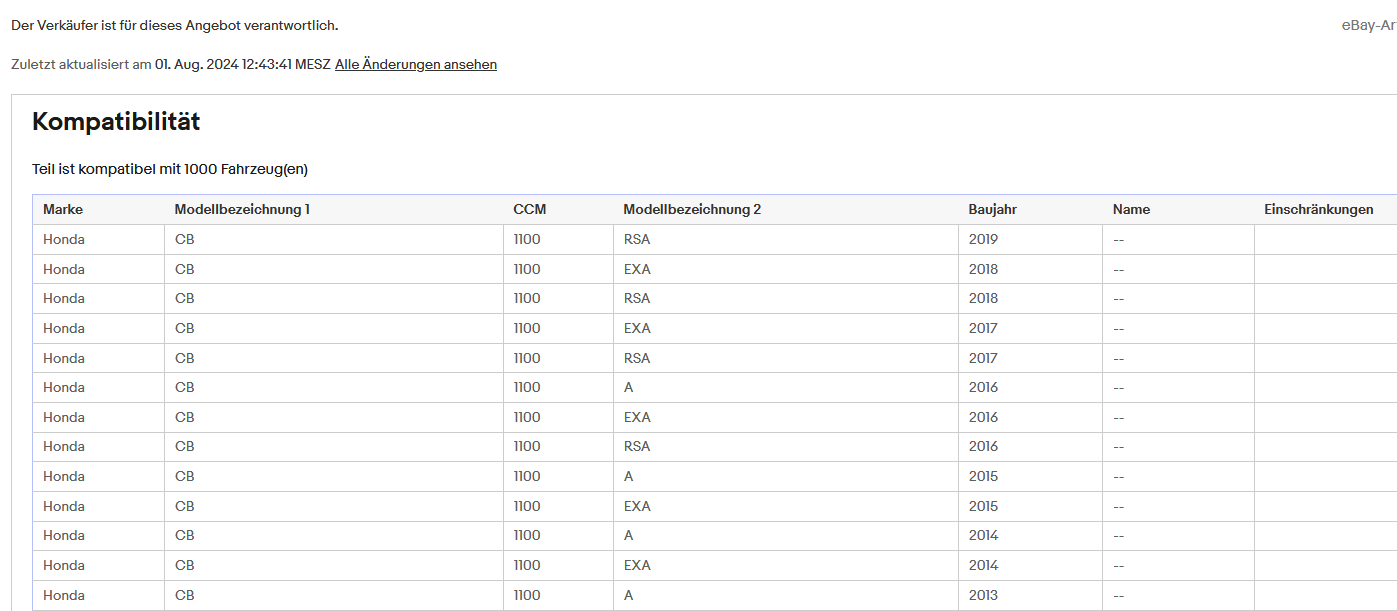Click 'RSA' in the 2019 row
The image size is (1397, 611).
coord(637,240)
